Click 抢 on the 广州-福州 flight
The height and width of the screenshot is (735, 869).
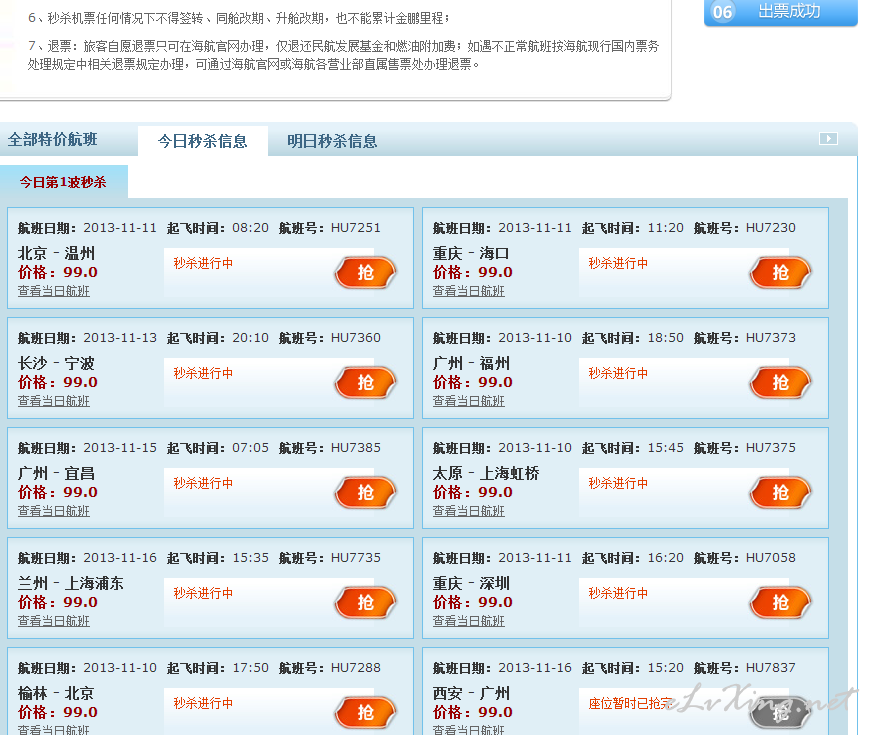click(x=780, y=382)
